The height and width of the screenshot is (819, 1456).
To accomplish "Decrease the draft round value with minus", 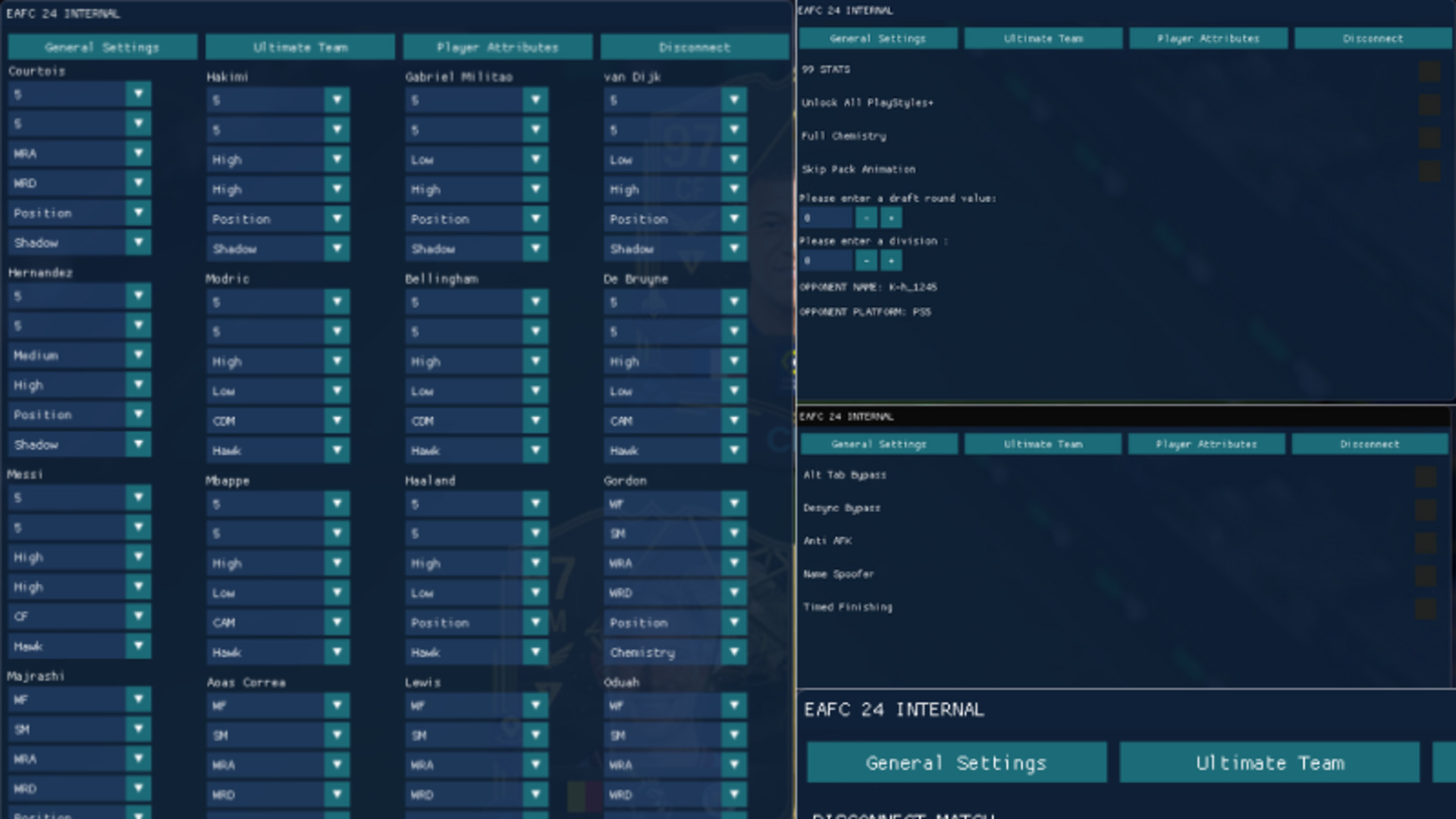I will (866, 218).
